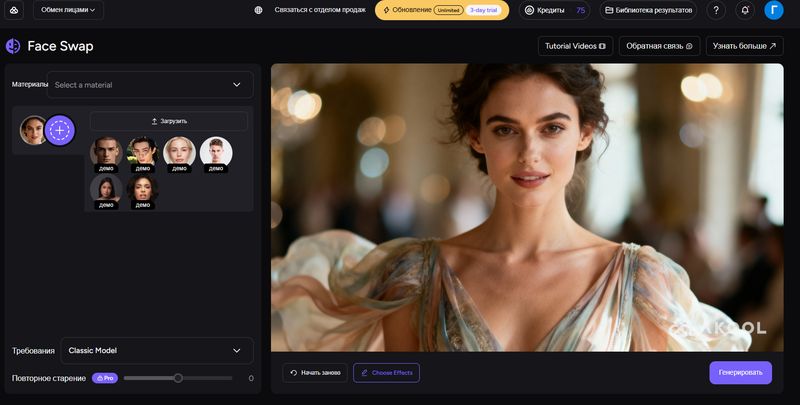Open the user profile avatar
The height and width of the screenshot is (405, 800).
point(774,10)
